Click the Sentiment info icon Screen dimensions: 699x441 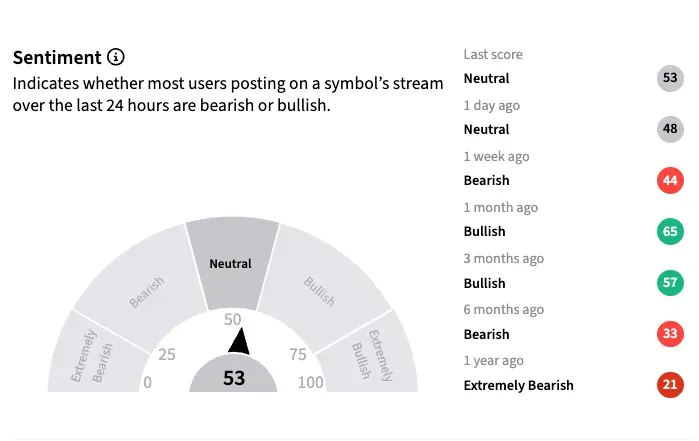116,57
